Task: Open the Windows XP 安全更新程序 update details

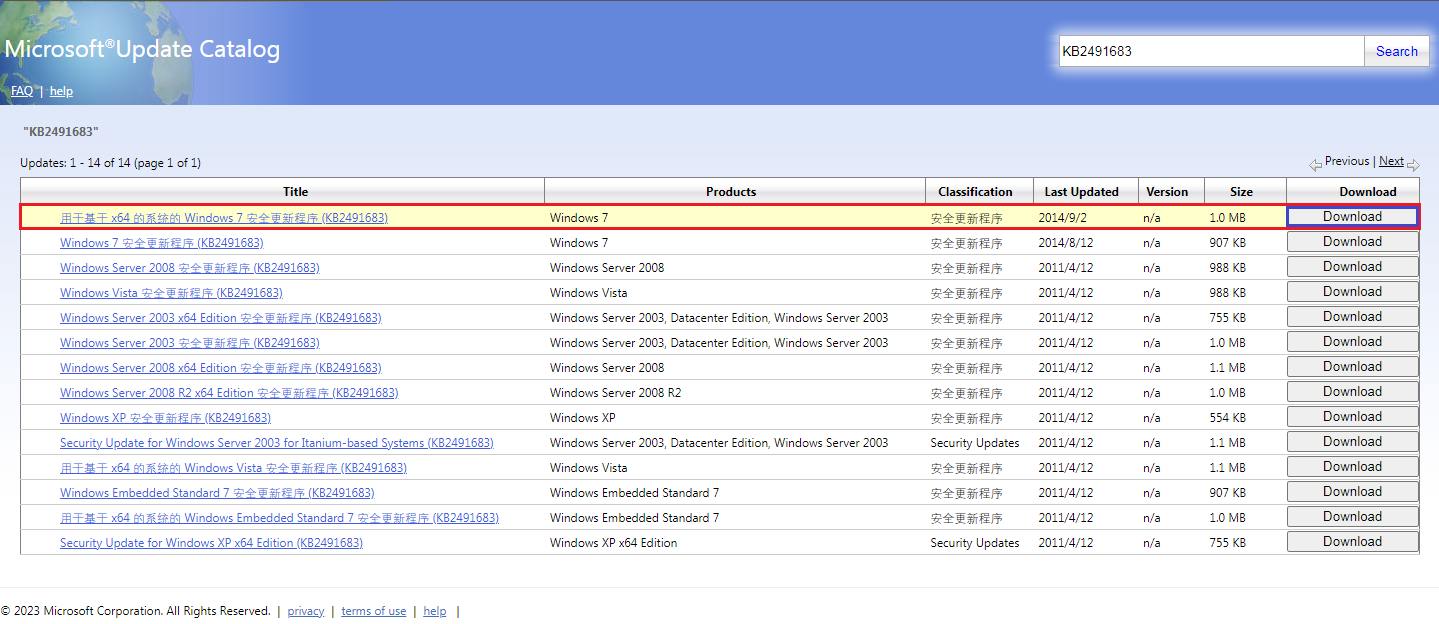Action: point(165,417)
